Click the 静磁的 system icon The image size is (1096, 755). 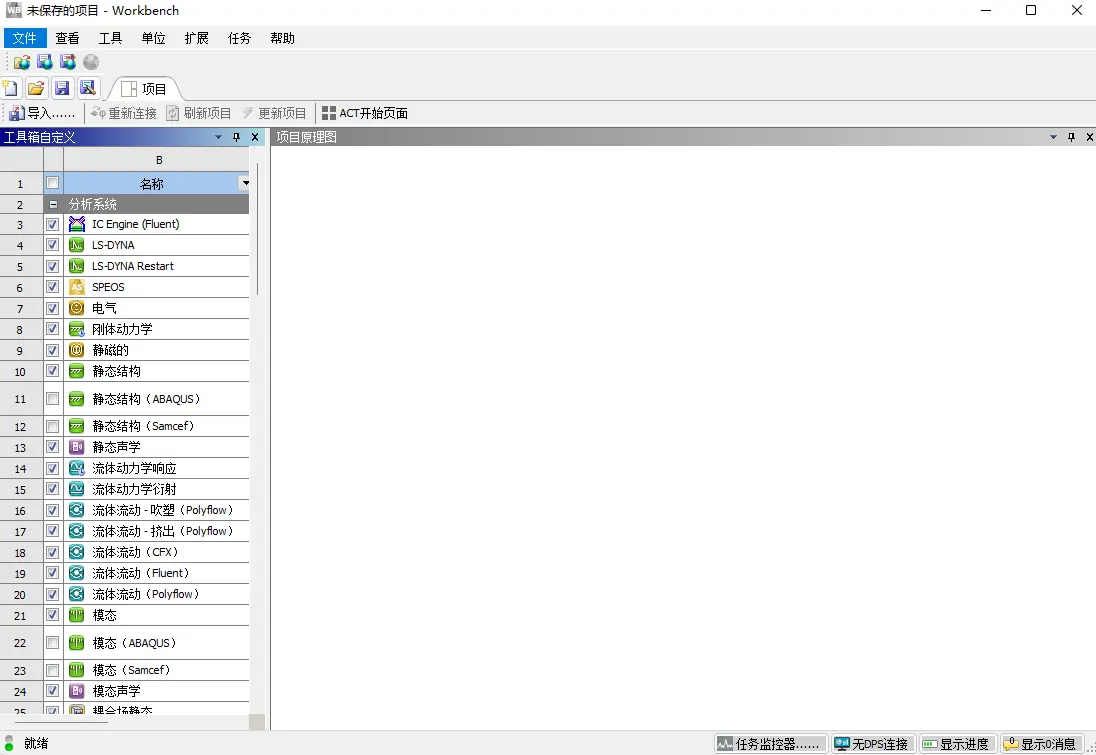click(77, 350)
